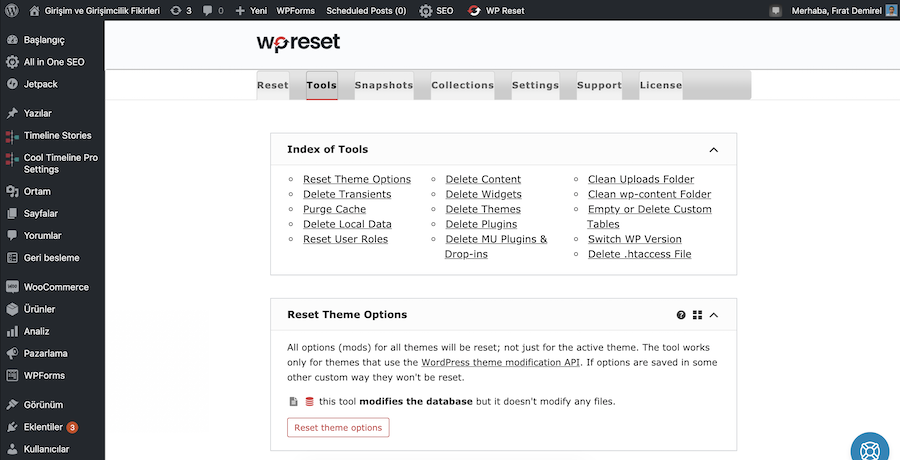Click the Reset theme options button
Image resolution: width=900 pixels, height=460 pixels.
tap(338, 427)
